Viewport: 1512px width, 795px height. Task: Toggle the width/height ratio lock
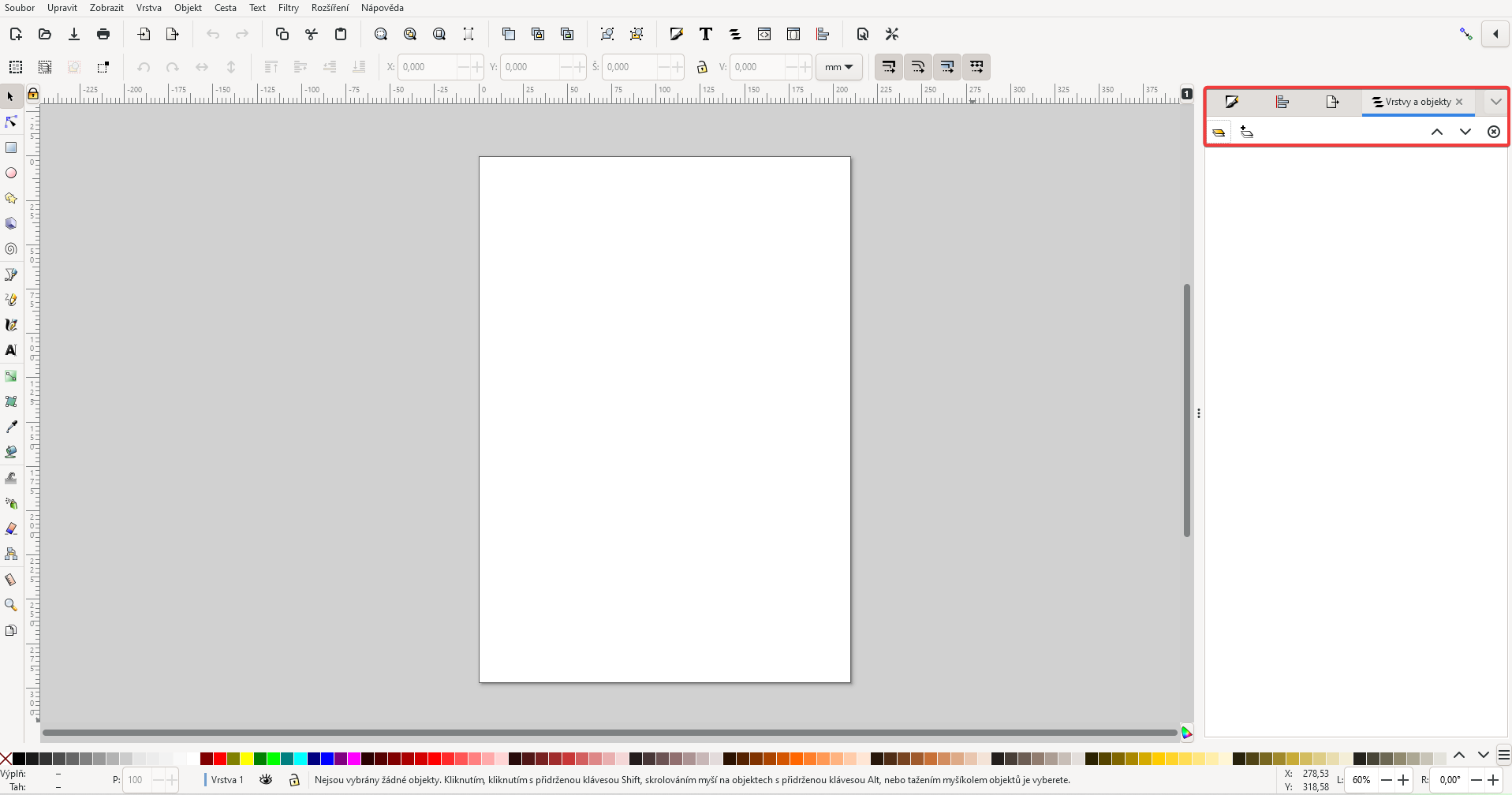702,67
